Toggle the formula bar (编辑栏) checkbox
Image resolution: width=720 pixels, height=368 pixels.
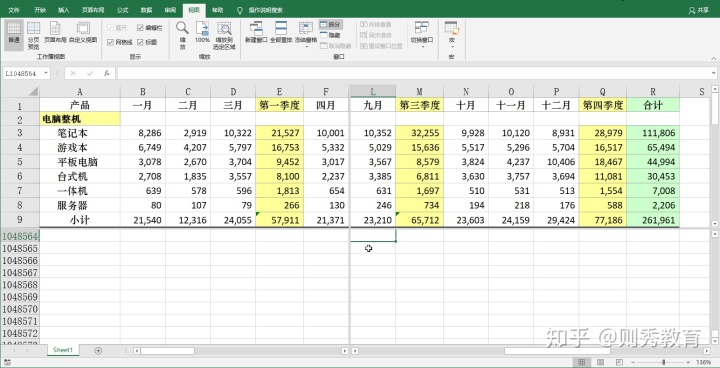[x=140, y=28]
